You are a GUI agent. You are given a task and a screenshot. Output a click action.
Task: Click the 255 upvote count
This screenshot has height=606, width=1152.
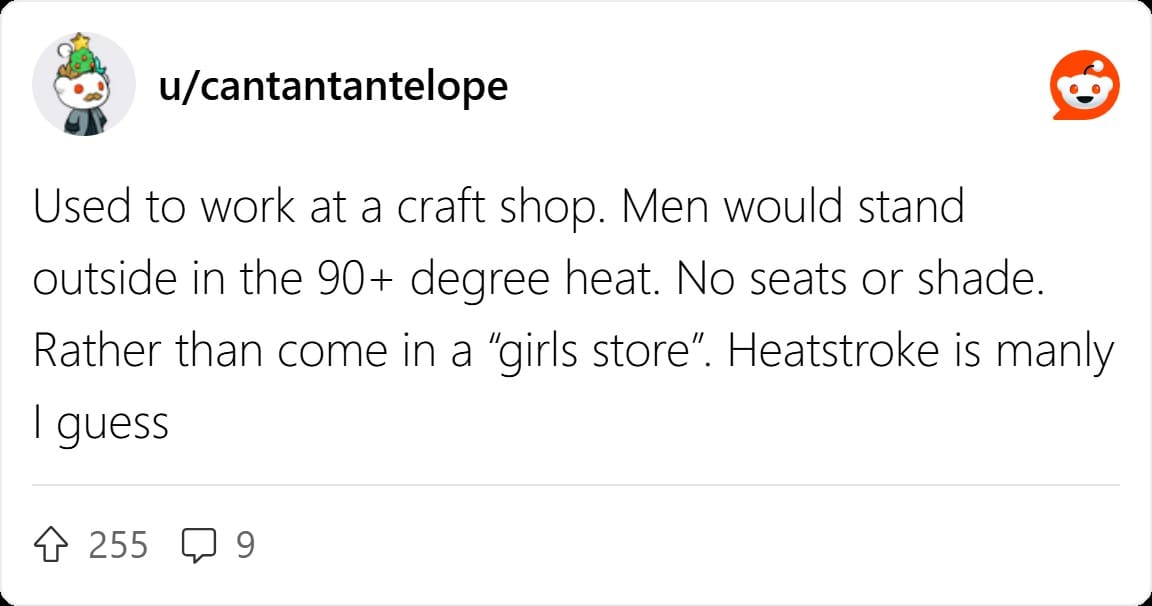pos(118,545)
